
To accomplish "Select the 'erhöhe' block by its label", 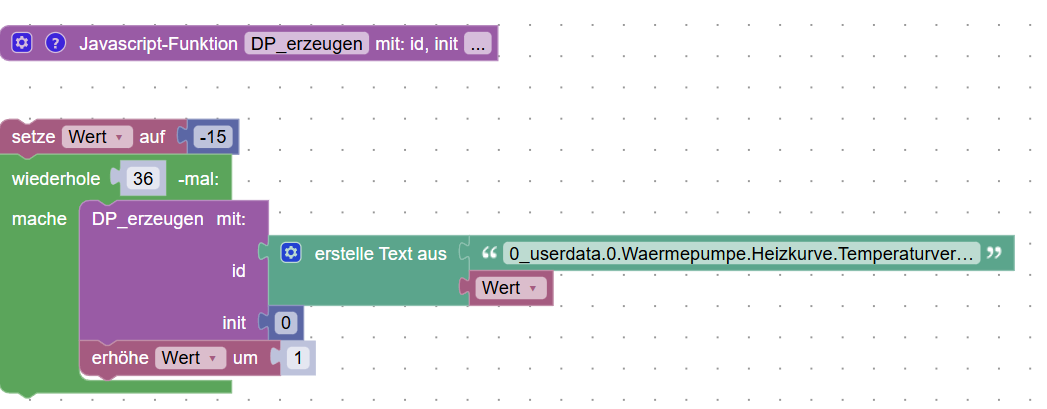I will (x=120, y=358).
